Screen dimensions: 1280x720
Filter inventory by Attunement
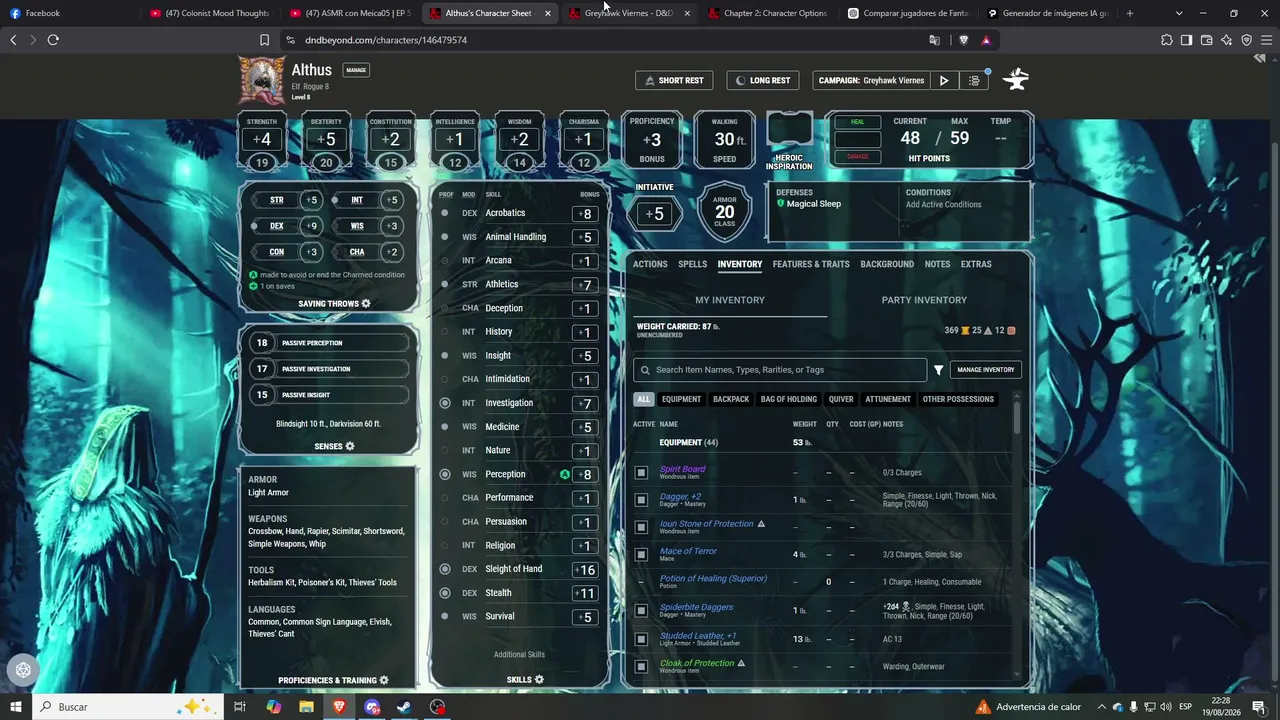coord(888,399)
